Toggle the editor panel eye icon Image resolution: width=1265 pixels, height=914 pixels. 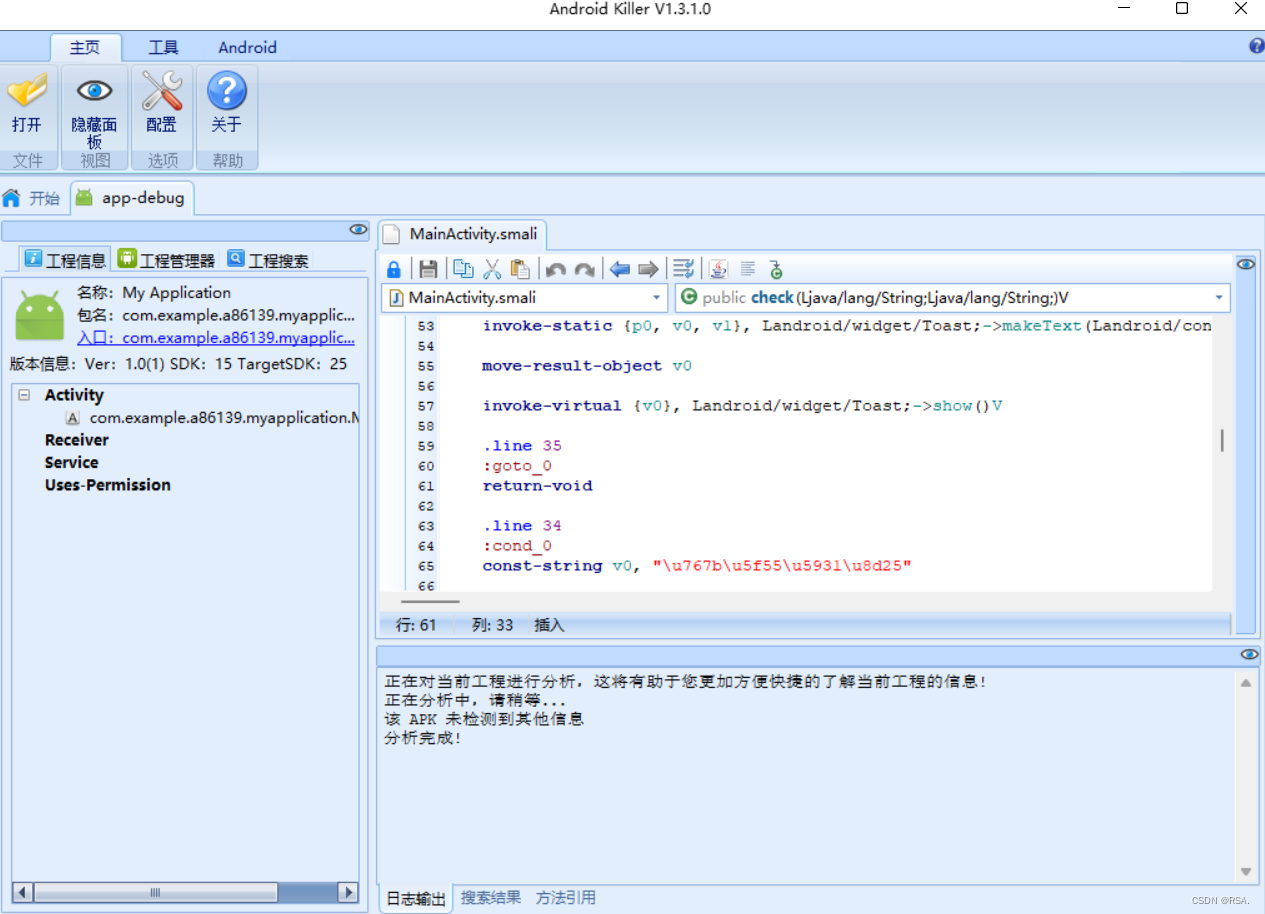(x=1246, y=264)
